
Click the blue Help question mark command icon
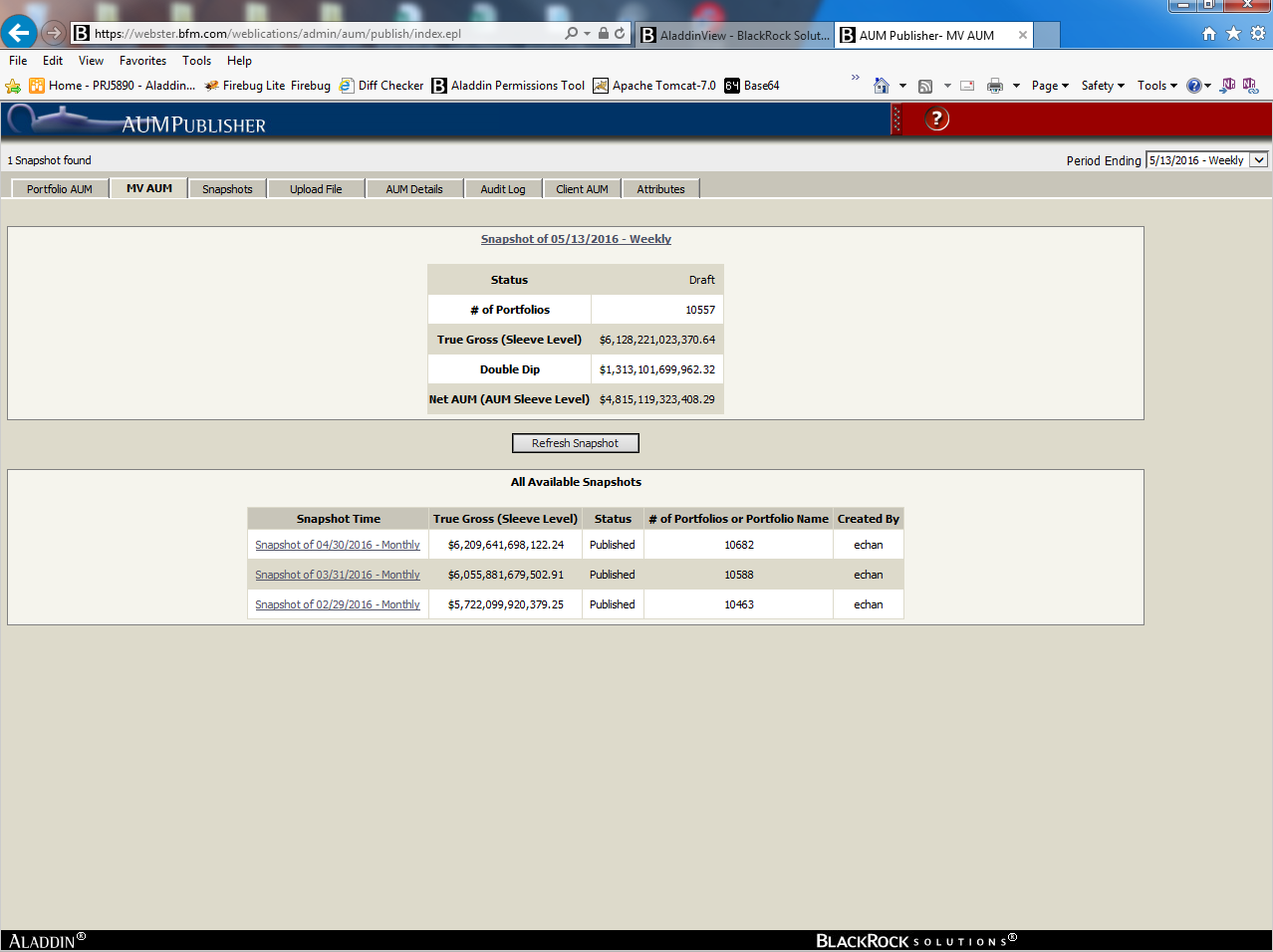pyautogui.click(x=1193, y=86)
